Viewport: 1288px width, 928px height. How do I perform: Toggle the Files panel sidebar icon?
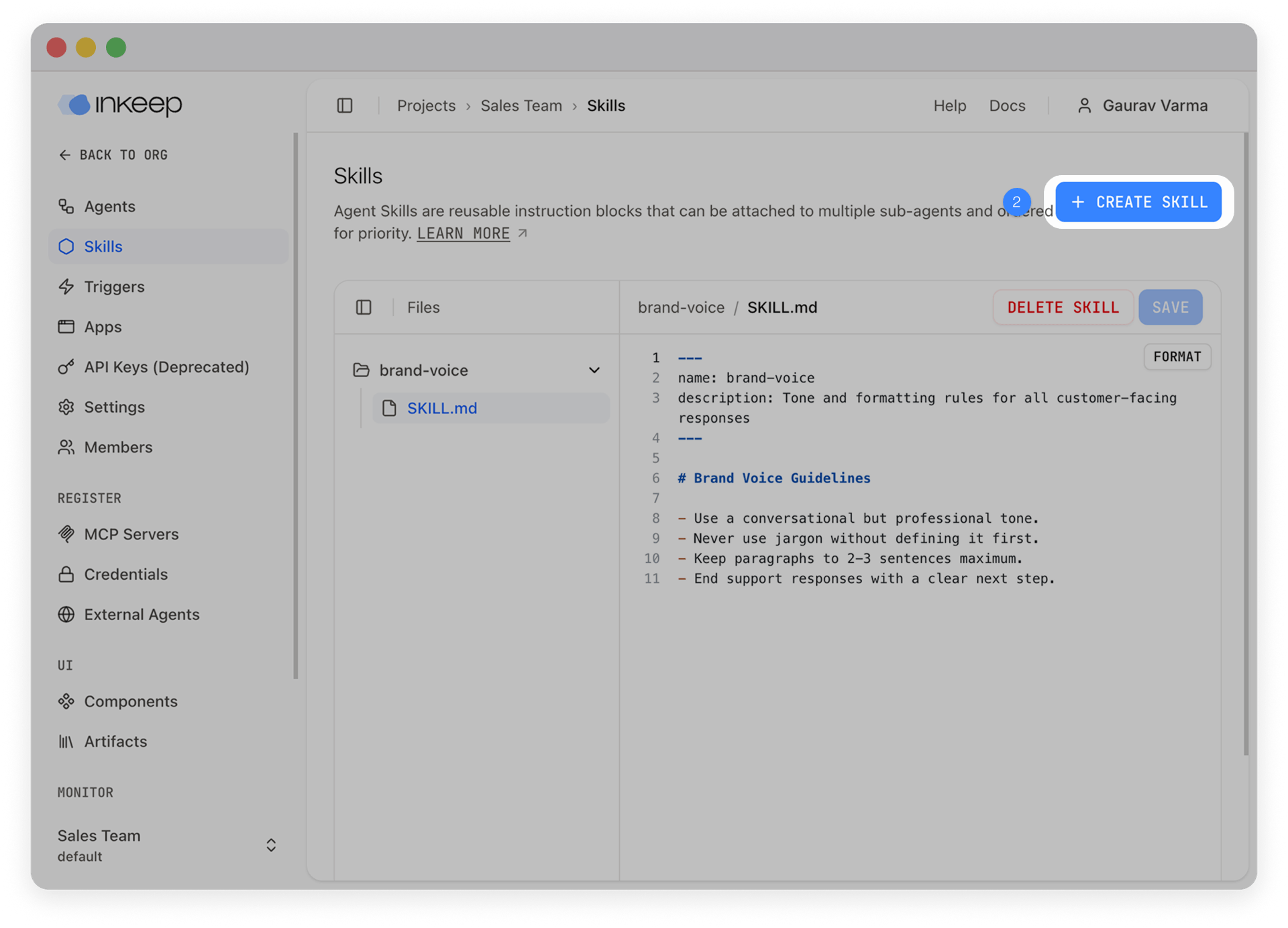click(364, 307)
